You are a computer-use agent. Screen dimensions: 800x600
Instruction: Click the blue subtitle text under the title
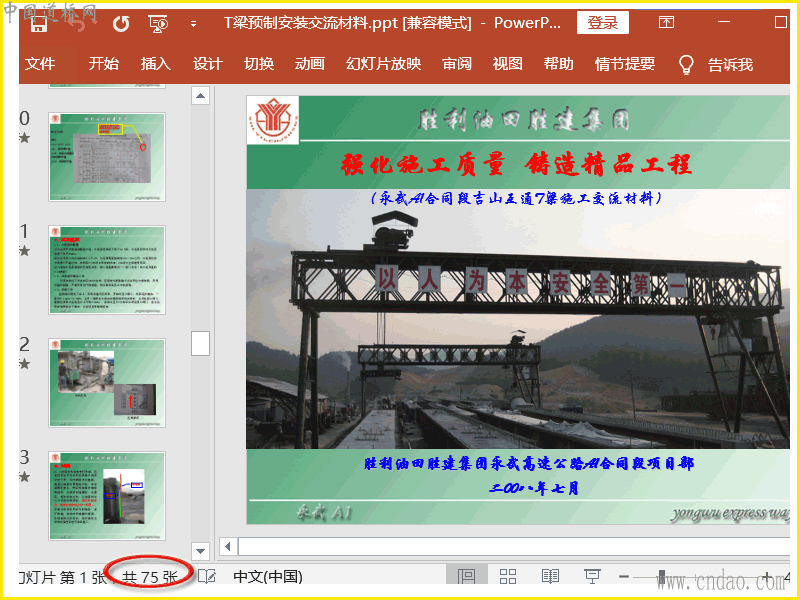(516, 198)
